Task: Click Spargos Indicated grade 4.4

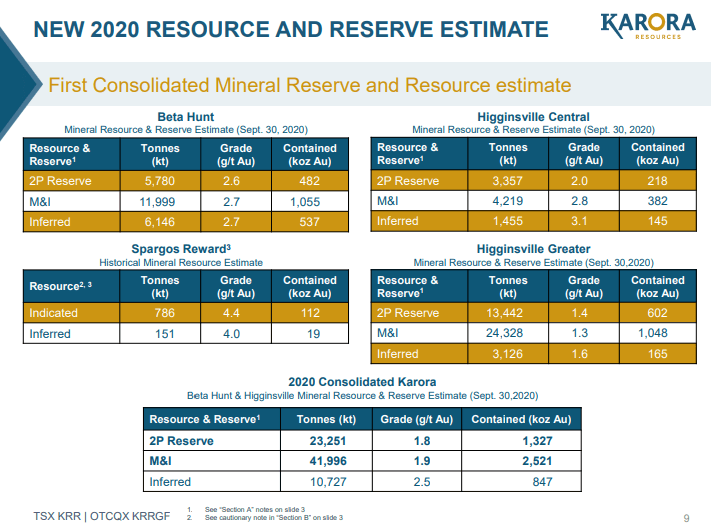Action: coord(231,313)
